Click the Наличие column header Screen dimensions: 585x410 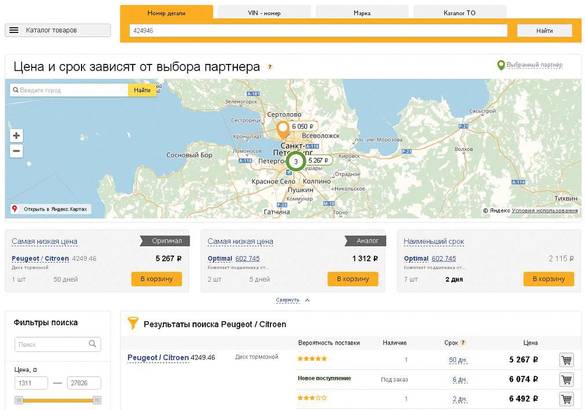pos(394,342)
